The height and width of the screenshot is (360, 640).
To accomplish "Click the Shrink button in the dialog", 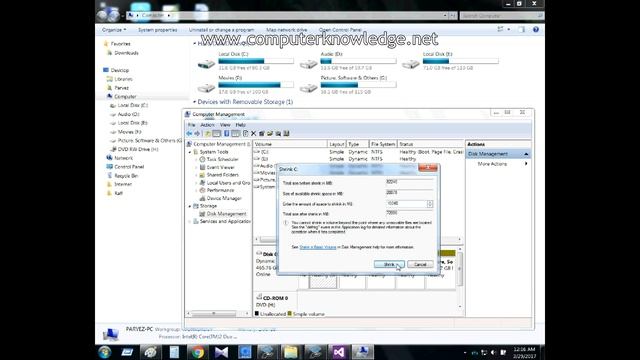I will 389,264.
